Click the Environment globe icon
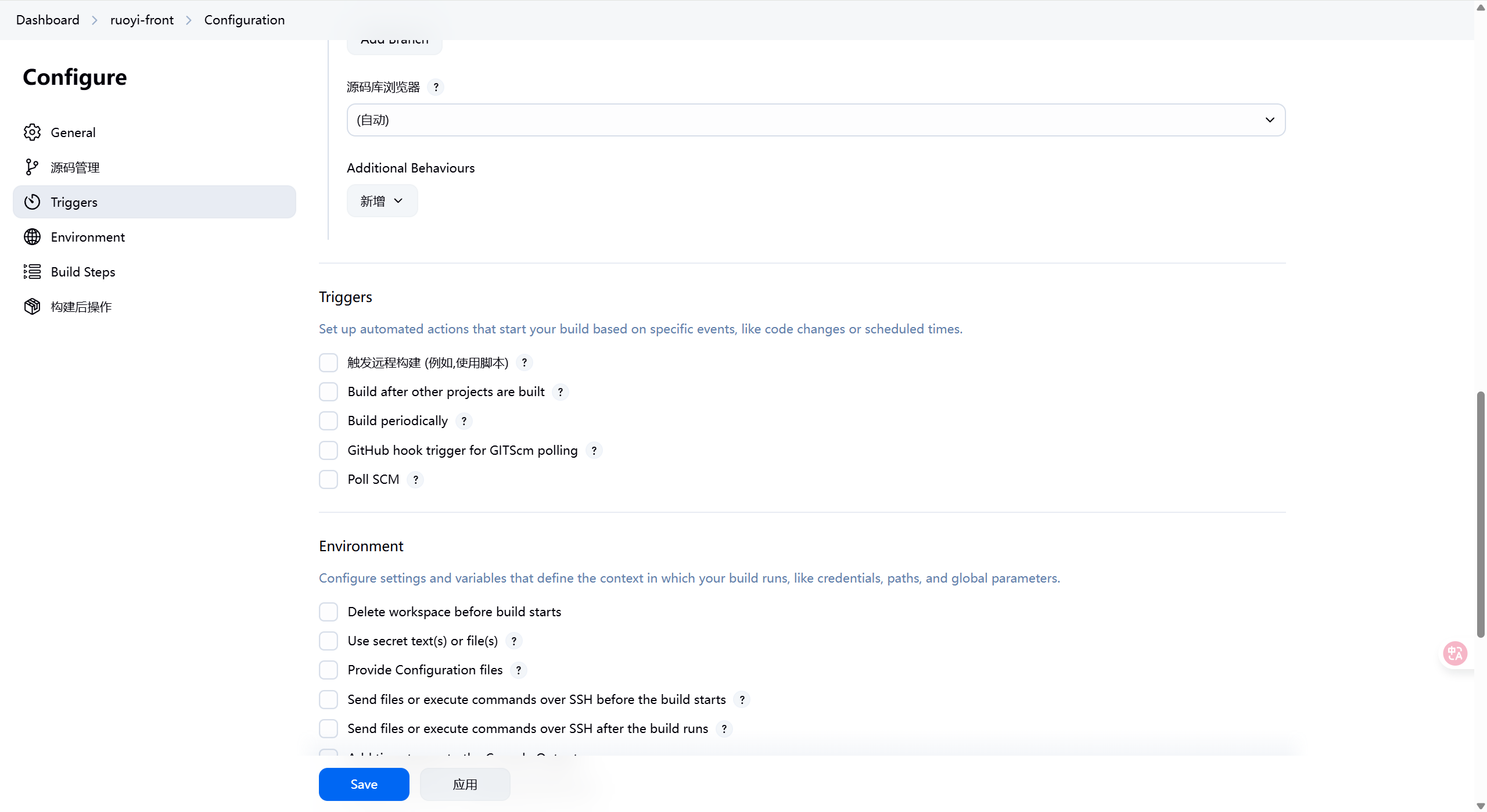 [32, 237]
